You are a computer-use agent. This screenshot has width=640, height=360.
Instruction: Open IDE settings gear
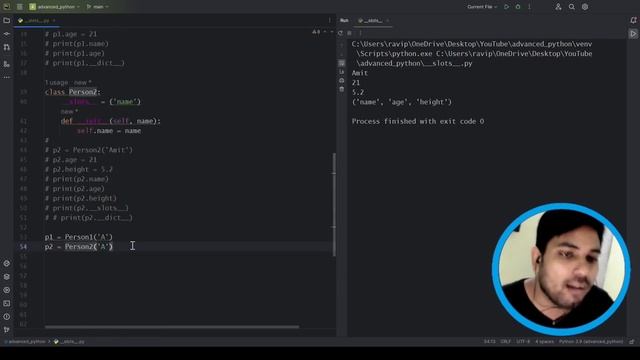(585, 7)
